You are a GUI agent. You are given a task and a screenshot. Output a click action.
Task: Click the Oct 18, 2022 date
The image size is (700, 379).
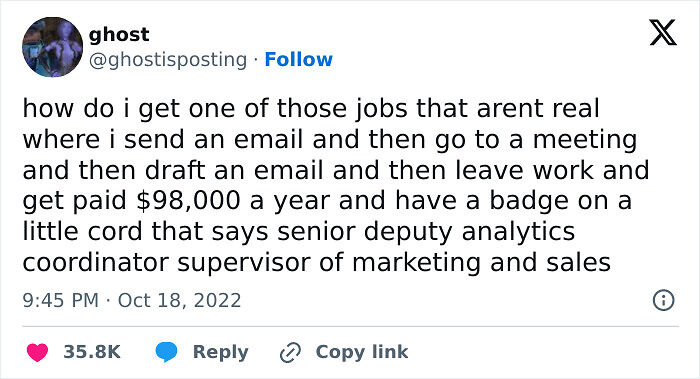click(x=179, y=300)
